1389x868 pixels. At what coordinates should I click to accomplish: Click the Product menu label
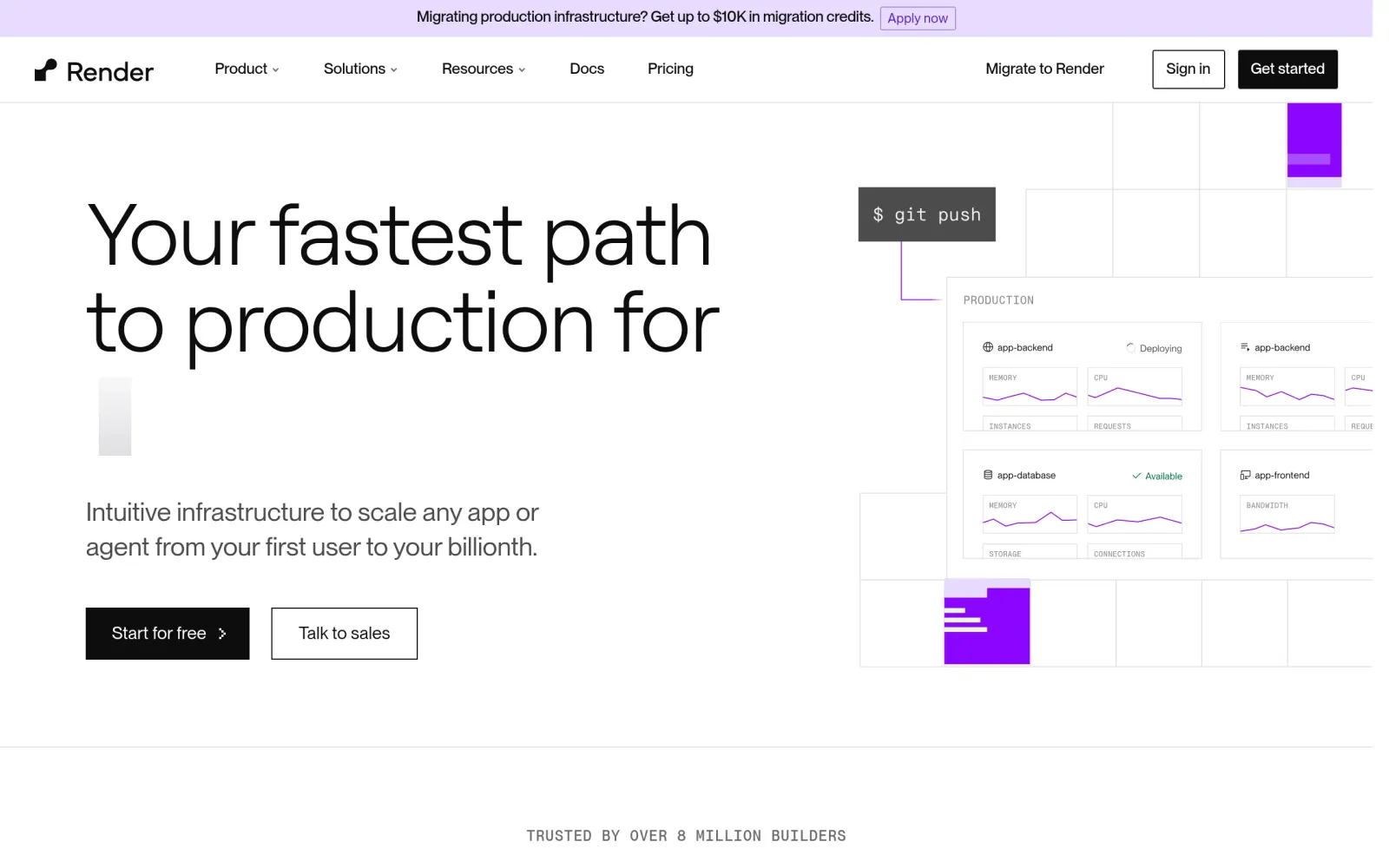click(x=240, y=69)
